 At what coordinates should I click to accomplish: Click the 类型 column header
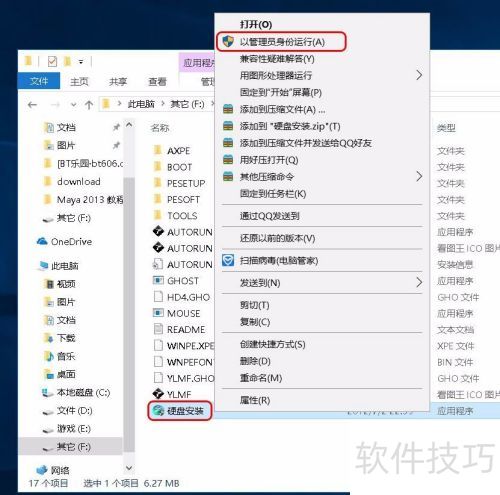click(446, 128)
